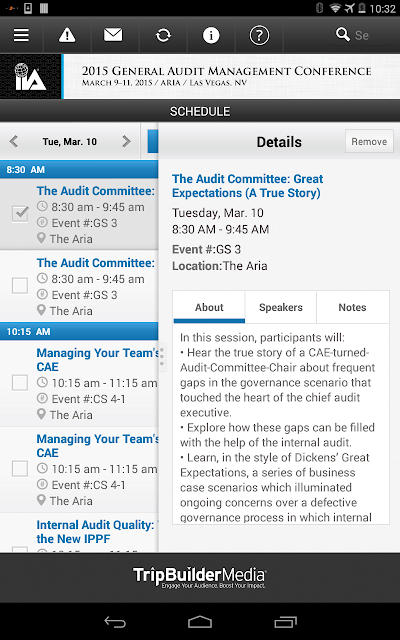Go to previous day with left arrow
This screenshot has height=640, width=400.
pos(13,142)
